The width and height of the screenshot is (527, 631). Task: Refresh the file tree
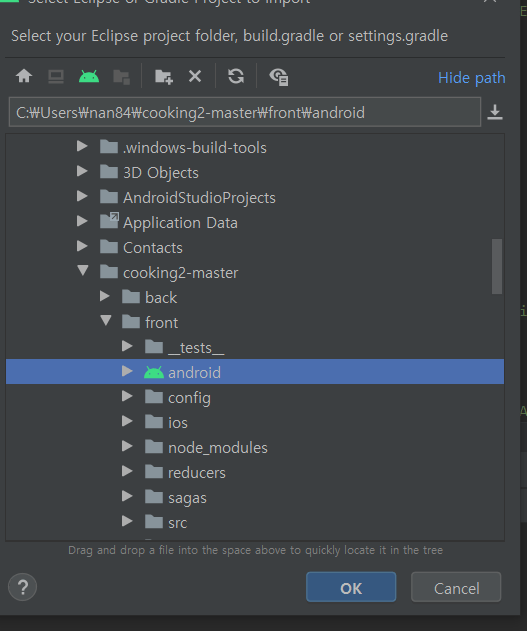[x=236, y=76]
